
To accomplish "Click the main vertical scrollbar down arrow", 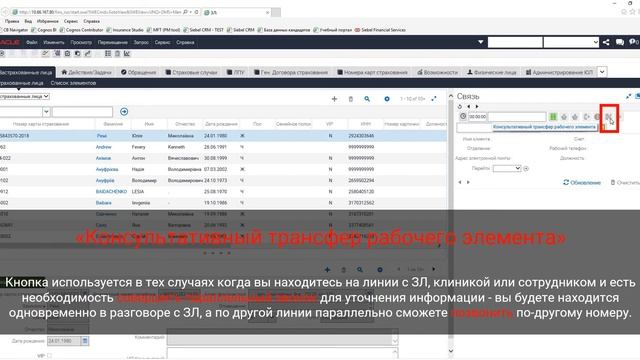I will coord(451,351).
